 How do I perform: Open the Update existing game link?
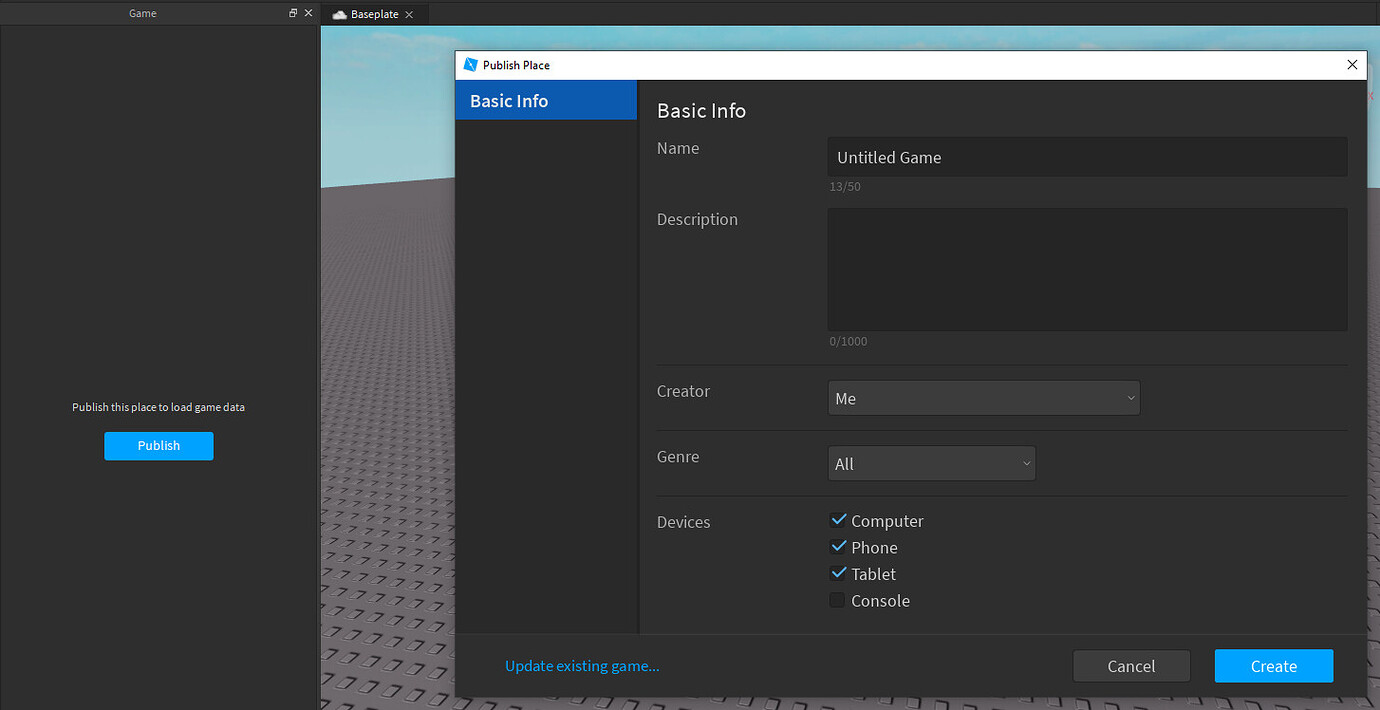pos(582,666)
